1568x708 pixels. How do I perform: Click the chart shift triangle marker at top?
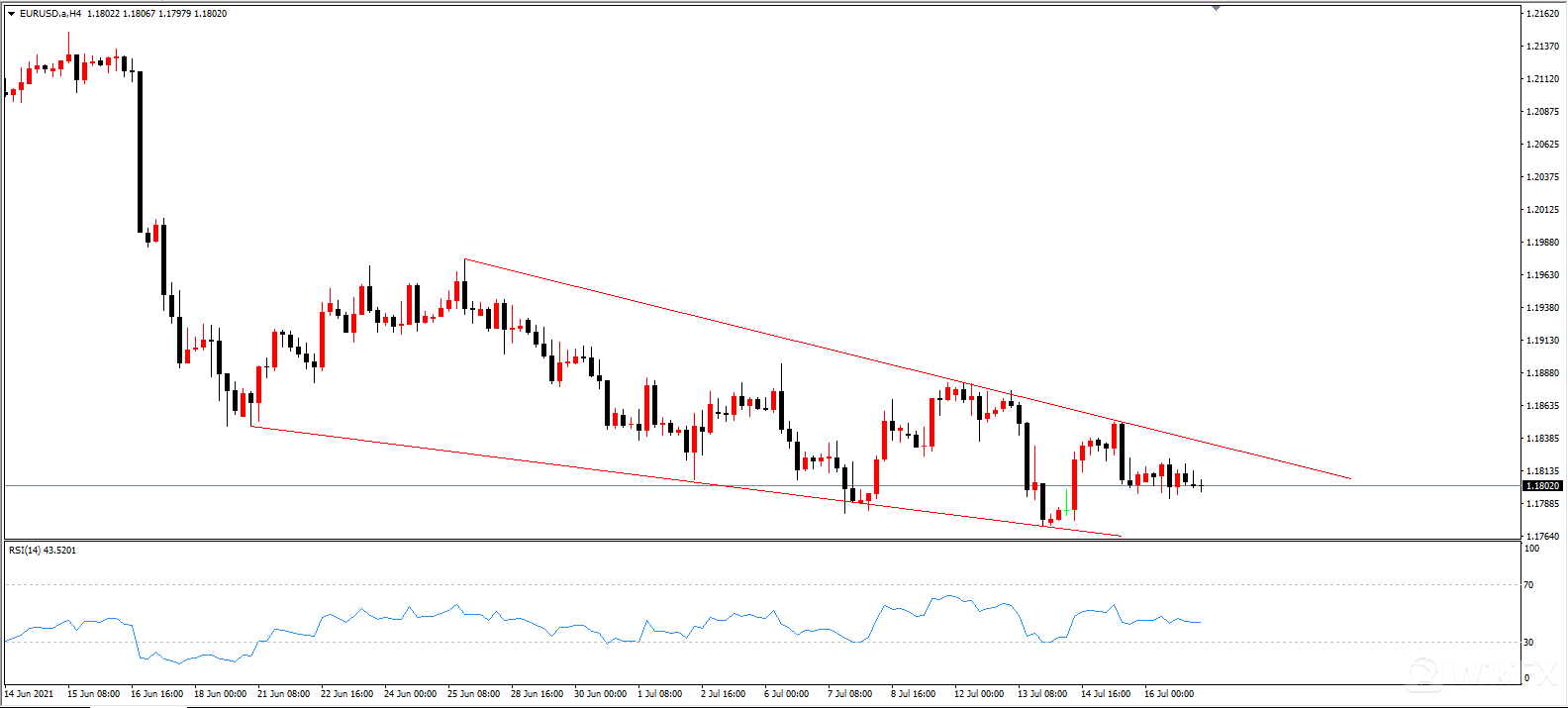pos(1216,8)
